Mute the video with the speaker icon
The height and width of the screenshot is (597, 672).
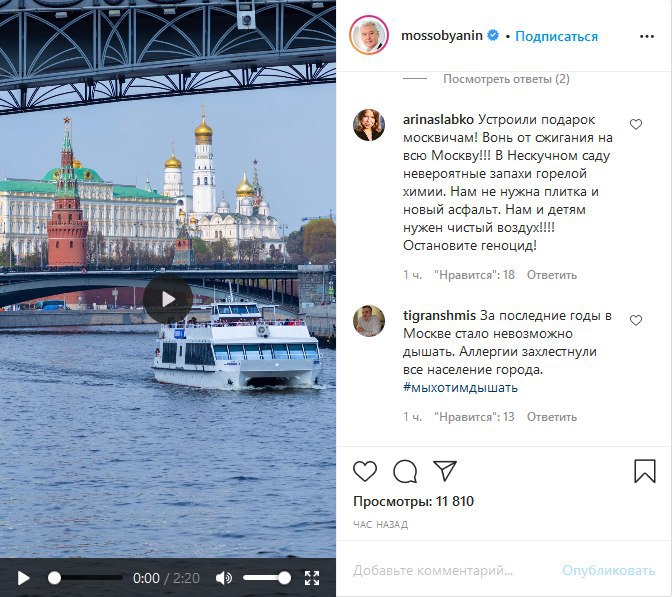click(x=224, y=578)
